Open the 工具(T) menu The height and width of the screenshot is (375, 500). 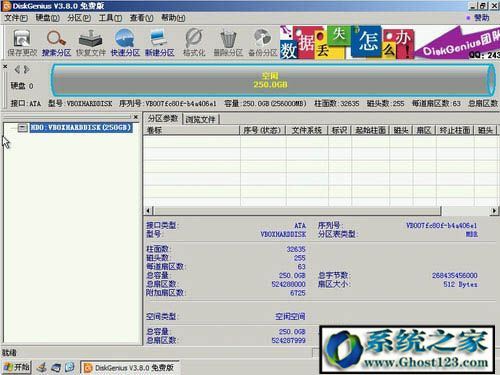pos(110,18)
